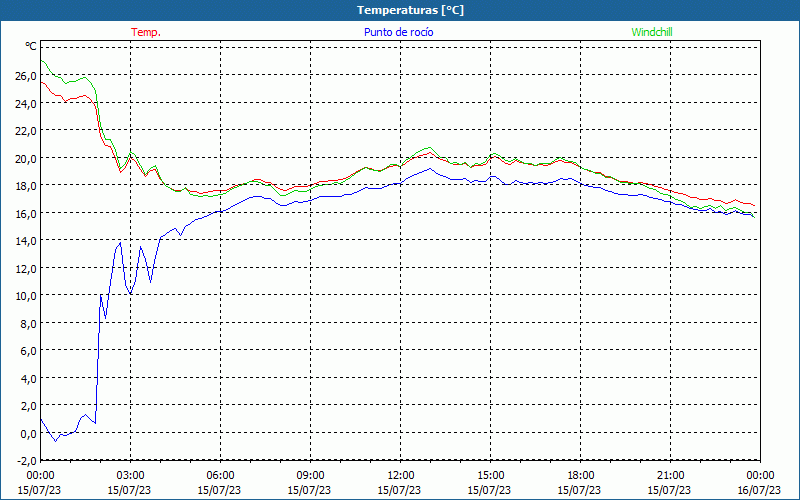Click the 26,0 y-axis value
The height and width of the screenshot is (500, 800).
(x=27, y=76)
